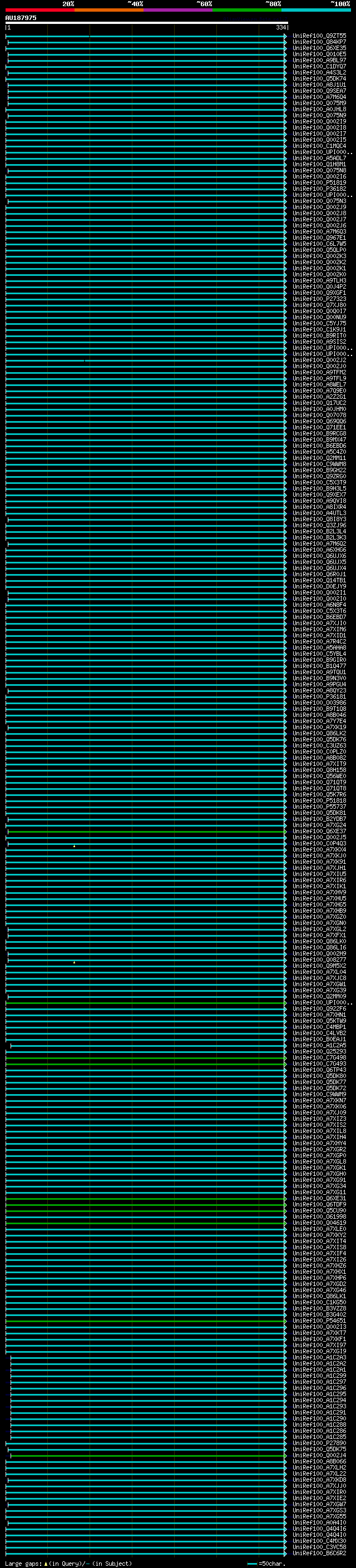Click the query end position 334

[x=280, y=27]
